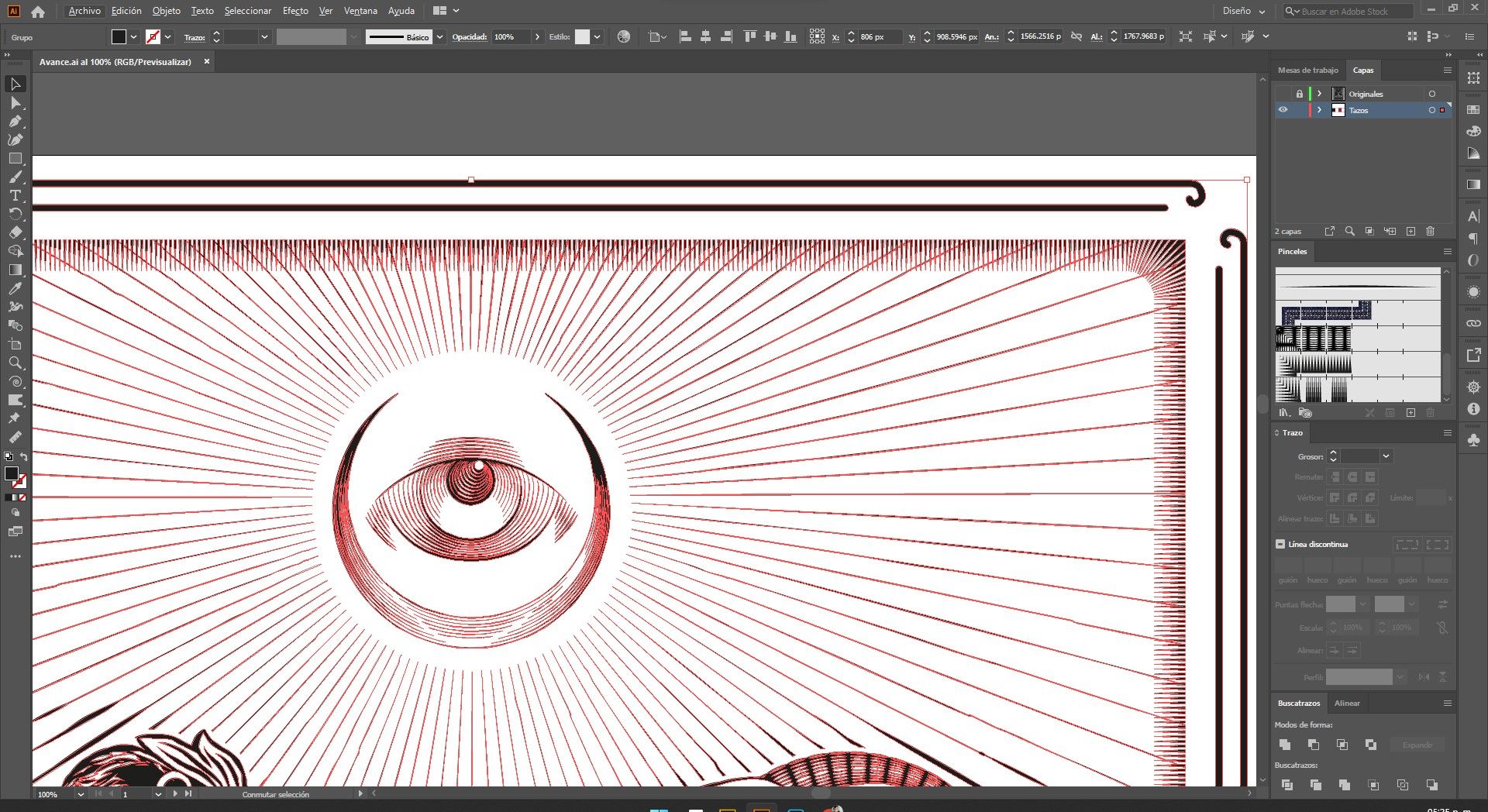1488x812 pixels.
Task: Select the Eraser tool
Action: [15, 232]
